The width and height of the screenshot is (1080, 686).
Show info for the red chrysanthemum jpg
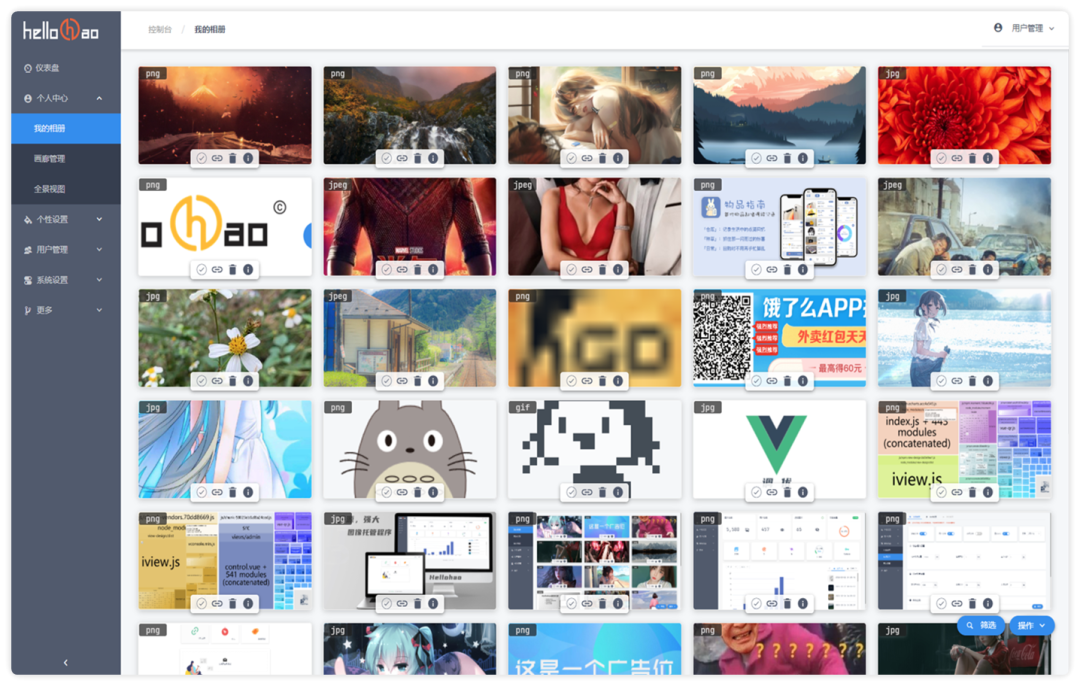(x=988, y=158)
